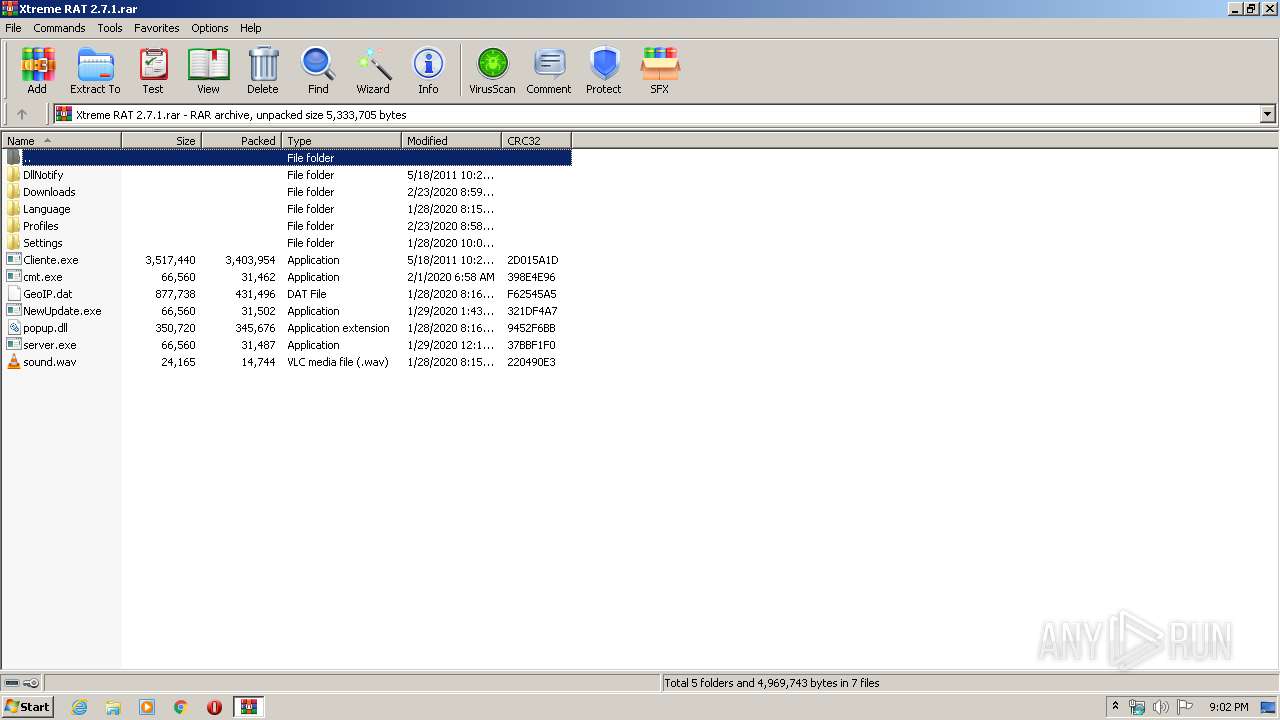Create SFX archive icon
Screen dimensions: 1280x720
pos(660,70)
